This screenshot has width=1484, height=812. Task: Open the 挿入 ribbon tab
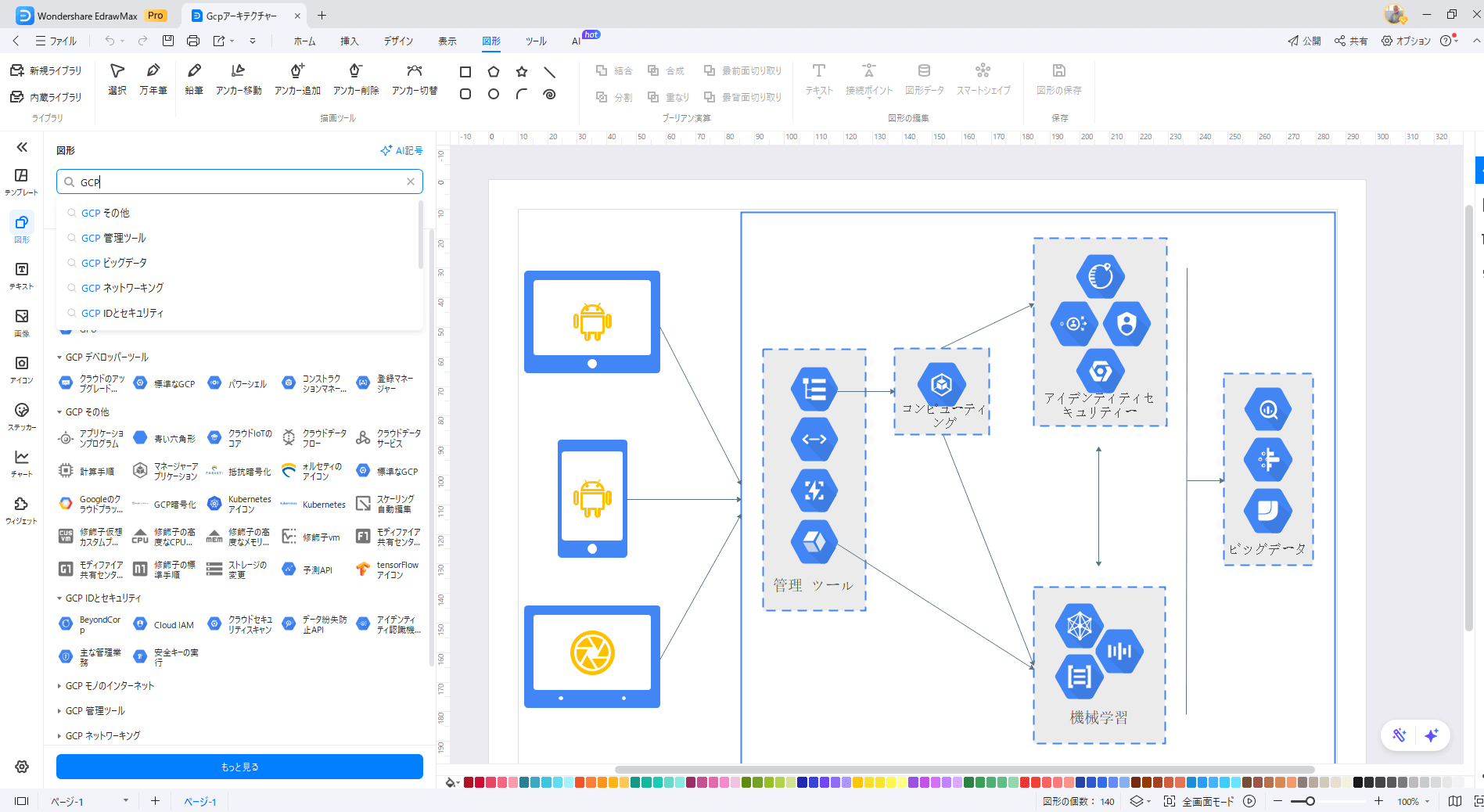coord(349,41)
